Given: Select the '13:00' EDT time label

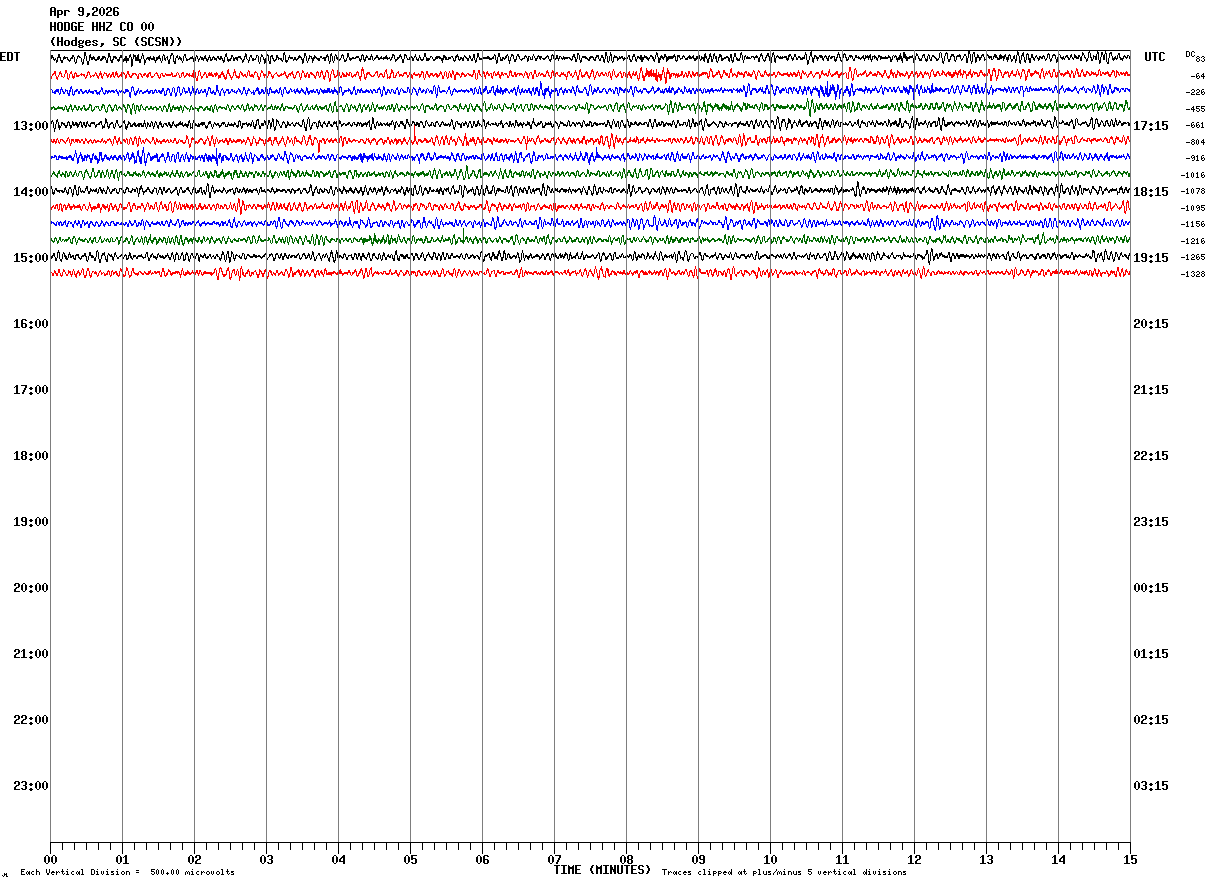Looking at the screenshot, I should 31,126.
